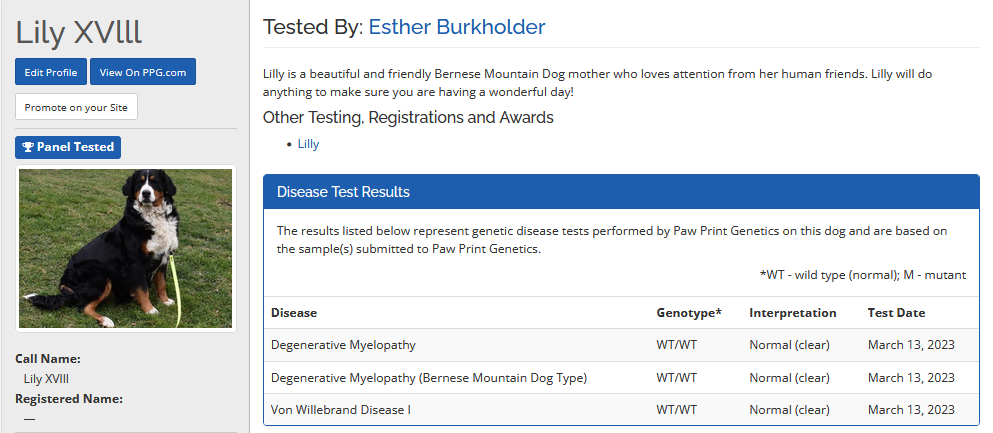Click the Call Name label

pos(48,358)
